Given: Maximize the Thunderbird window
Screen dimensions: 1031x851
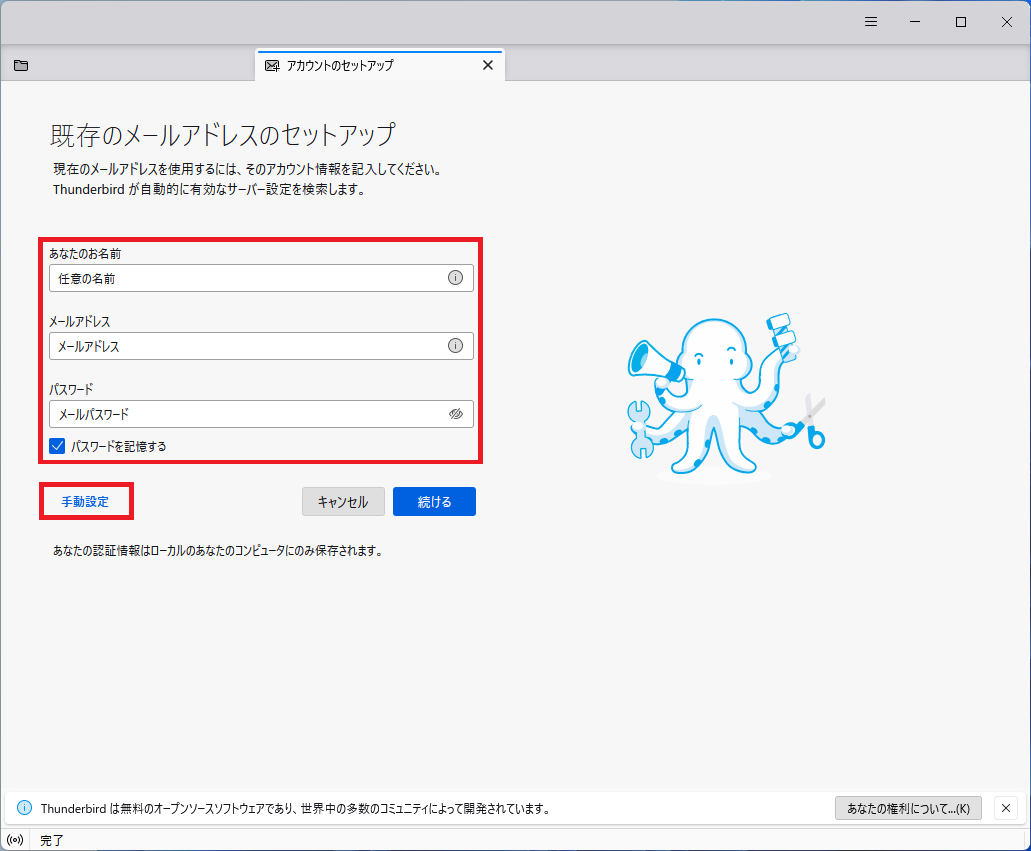Looking at the screenshot, I should click(961, 22).
